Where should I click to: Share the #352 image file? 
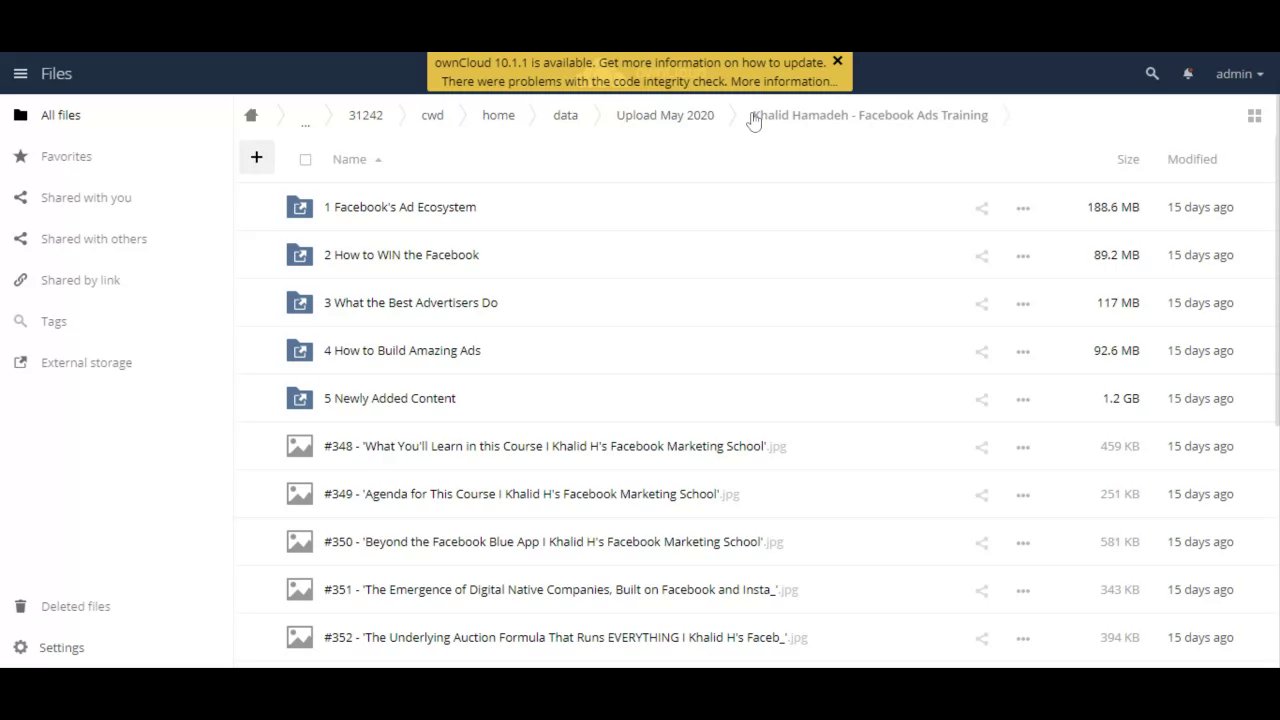[x=982, y=638]
